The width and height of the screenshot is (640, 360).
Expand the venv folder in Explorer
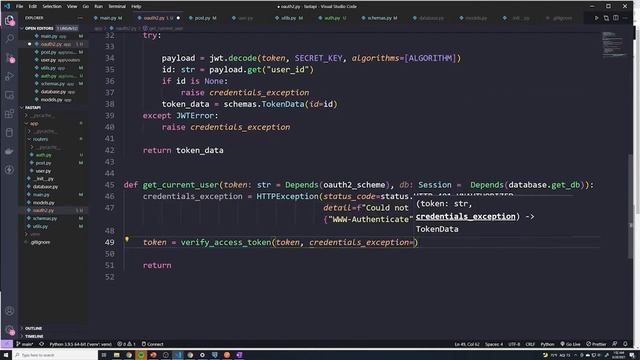[35, 234]
